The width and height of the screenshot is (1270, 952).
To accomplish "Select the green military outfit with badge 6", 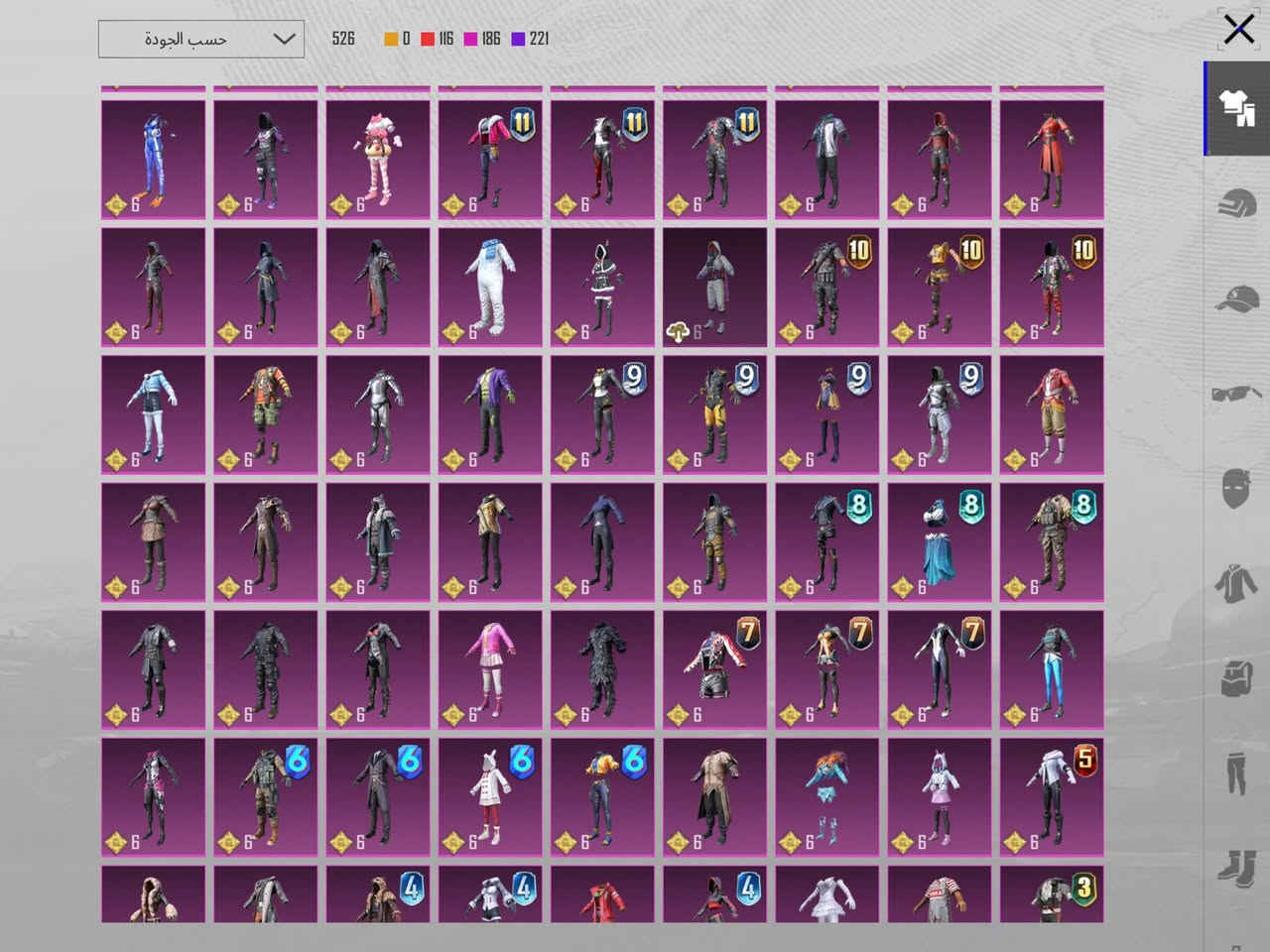I will tap(266, 797).
